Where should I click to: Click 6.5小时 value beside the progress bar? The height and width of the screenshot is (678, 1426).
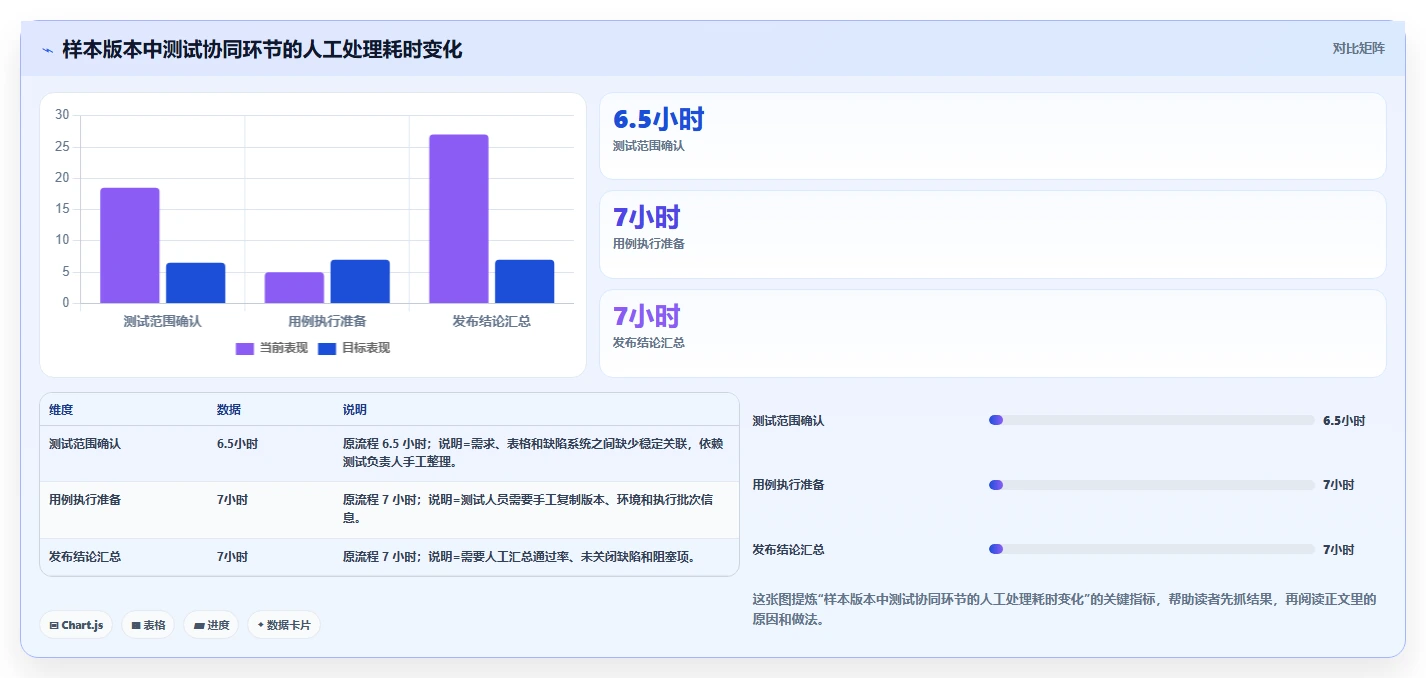(1344, 421)
